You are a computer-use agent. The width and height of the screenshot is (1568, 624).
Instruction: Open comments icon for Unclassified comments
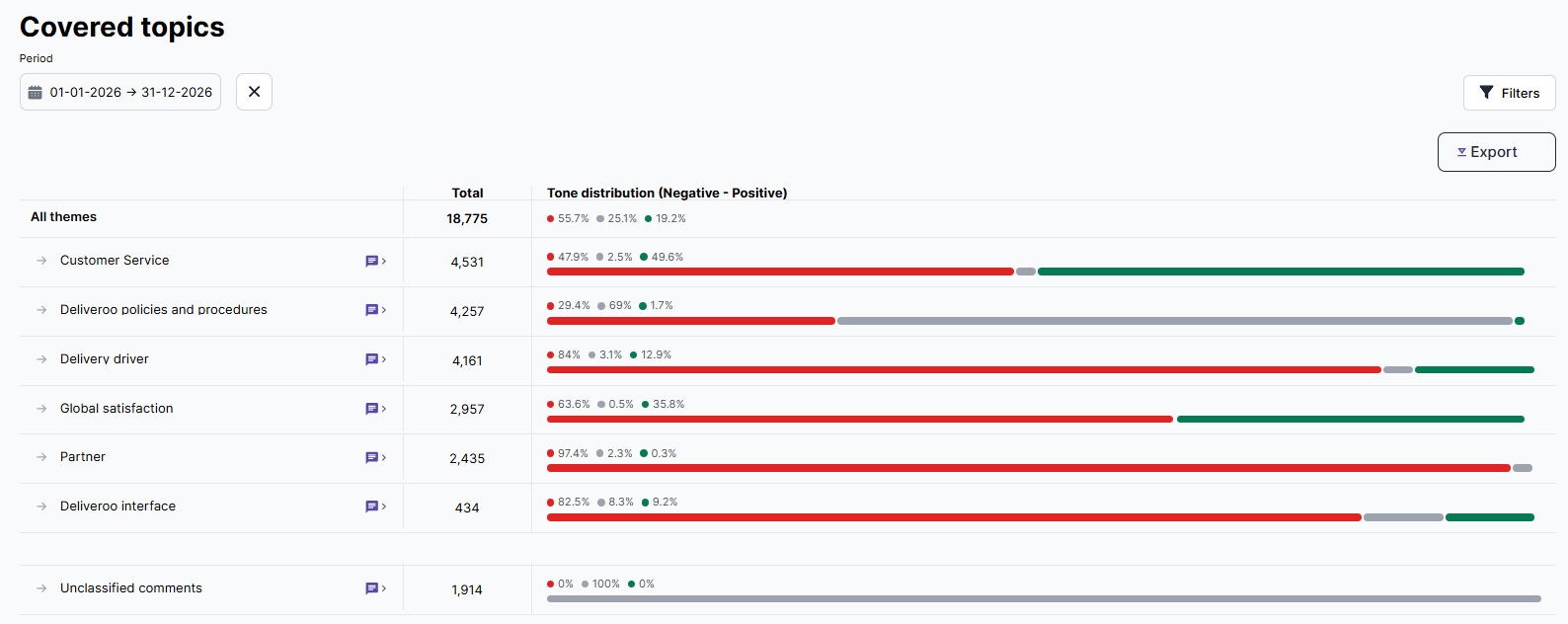374,588
